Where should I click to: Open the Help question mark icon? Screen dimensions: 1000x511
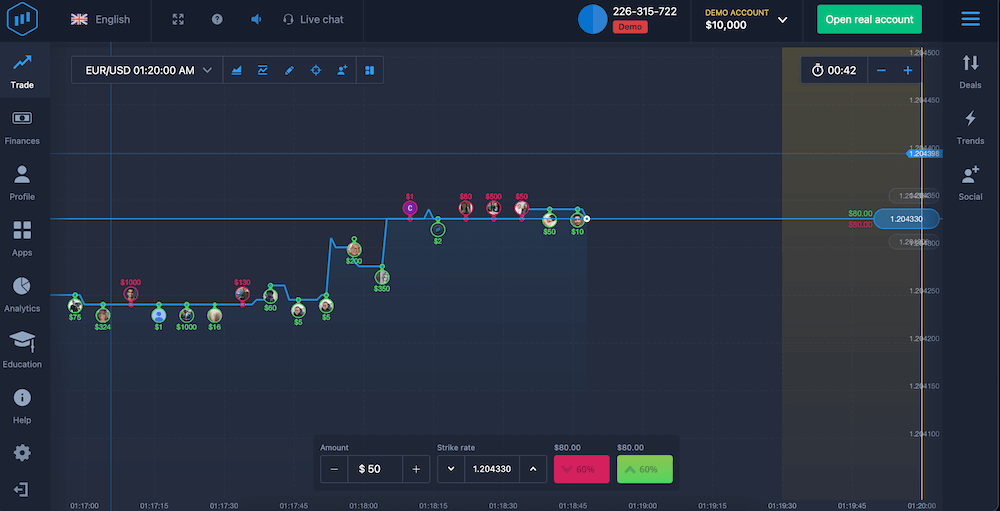click(x=218, y=19)
